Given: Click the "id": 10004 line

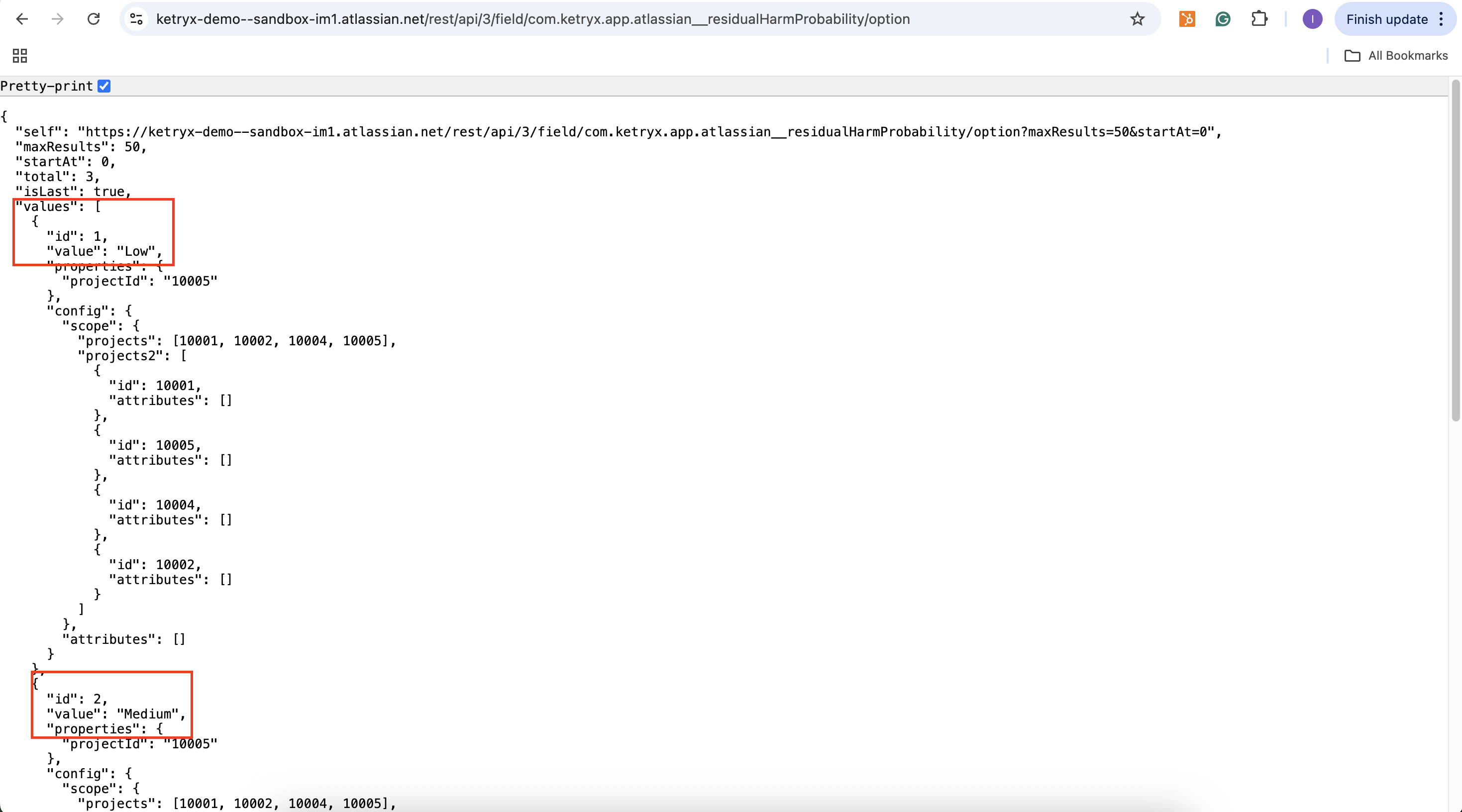Looking at the screenshot, I should 155,505.
